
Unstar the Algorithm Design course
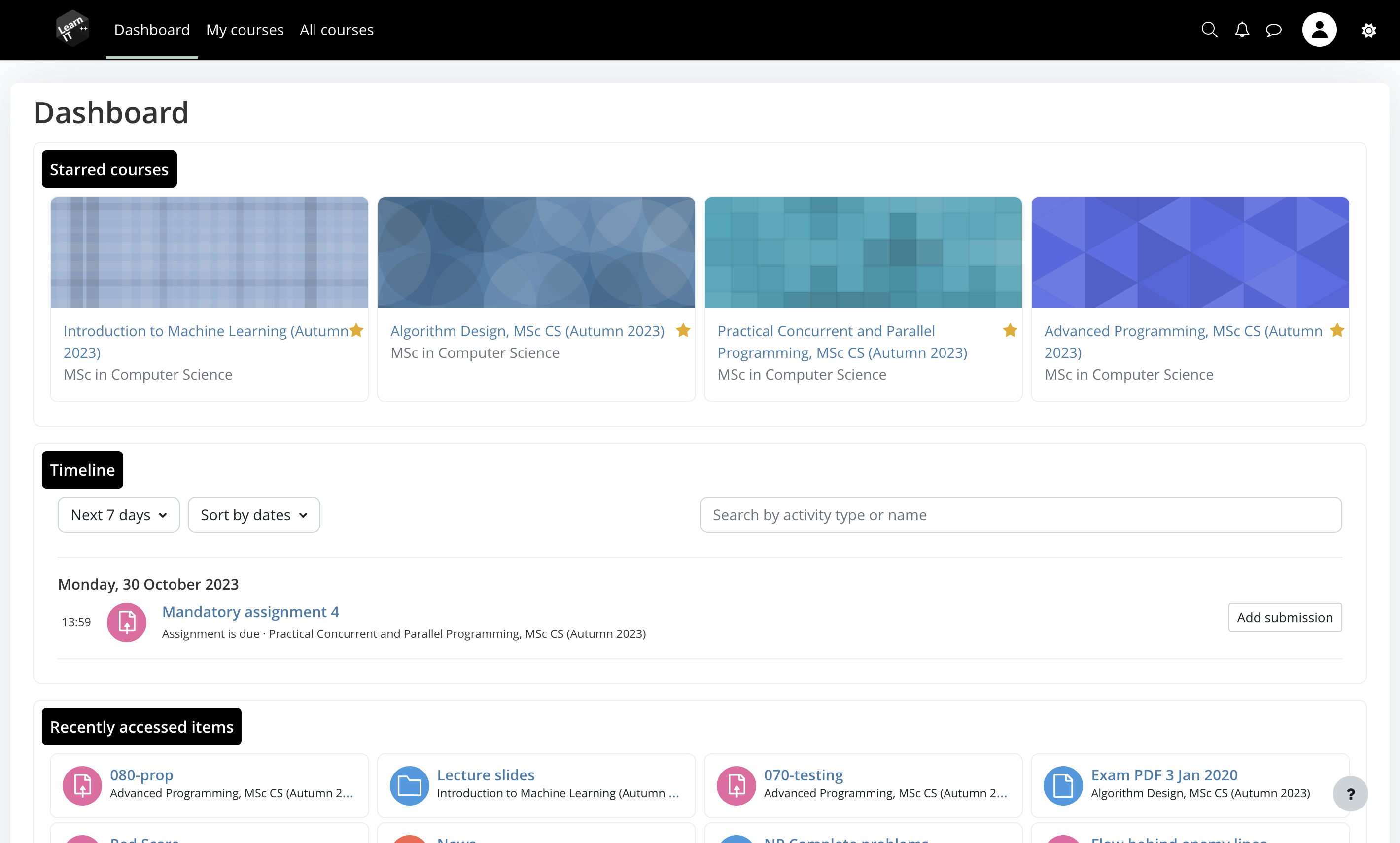pos(683,330)
